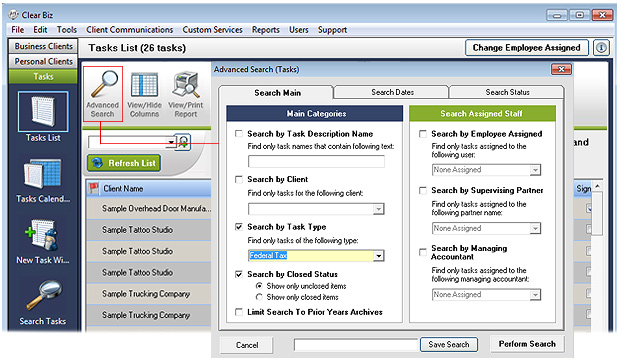Enable Search by Task Description Name
Screen dimensions: 621x361
pyautogui.click(x=239, y=134)
